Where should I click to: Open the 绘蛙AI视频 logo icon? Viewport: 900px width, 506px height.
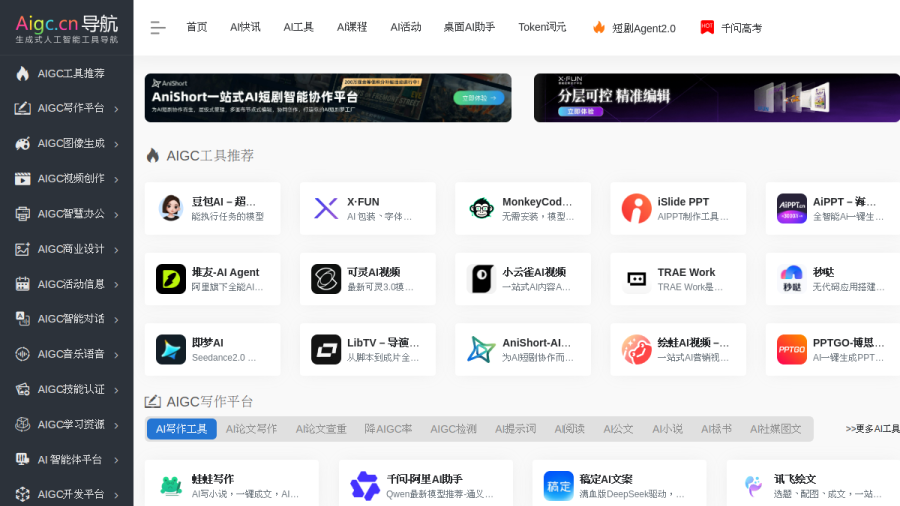pyautogui.click(x=637, y=349)
